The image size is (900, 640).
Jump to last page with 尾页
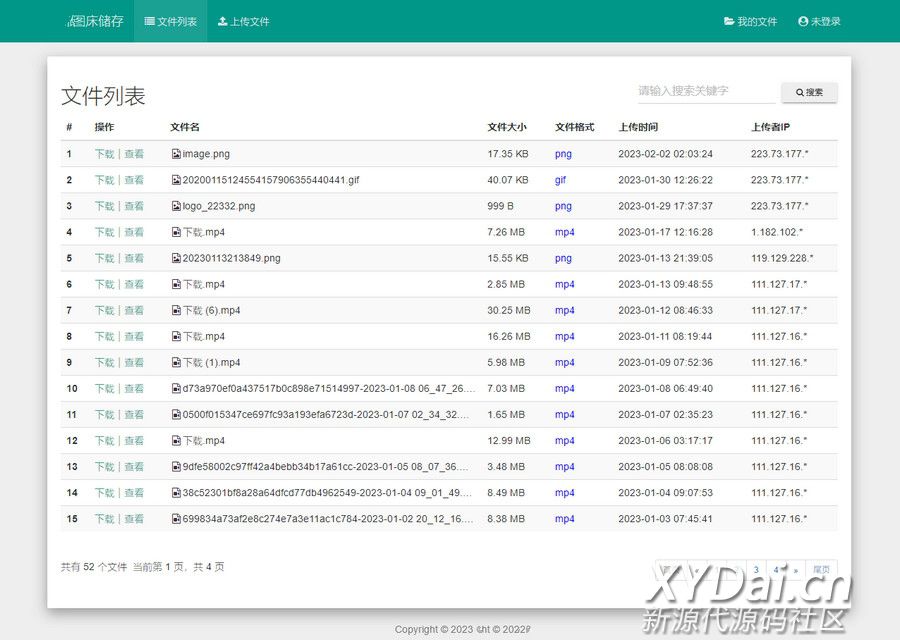821,569
